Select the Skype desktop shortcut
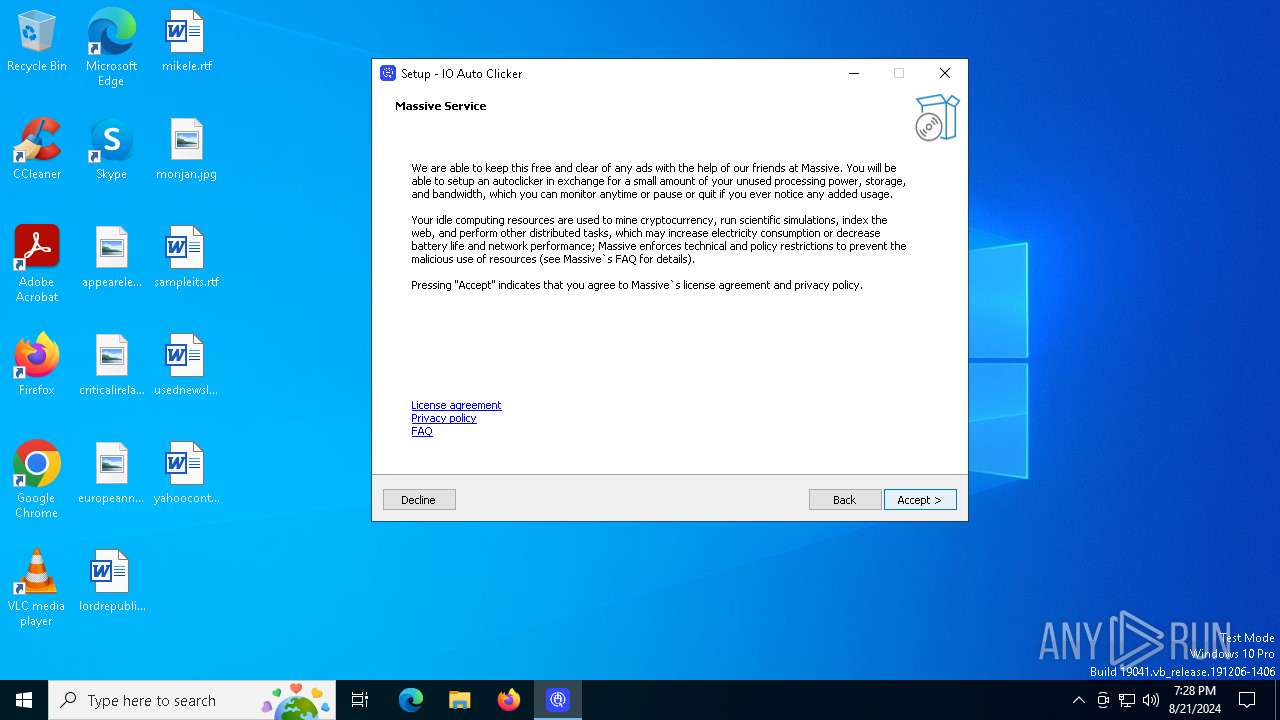The image size is (1280, 720). (111, 150)
